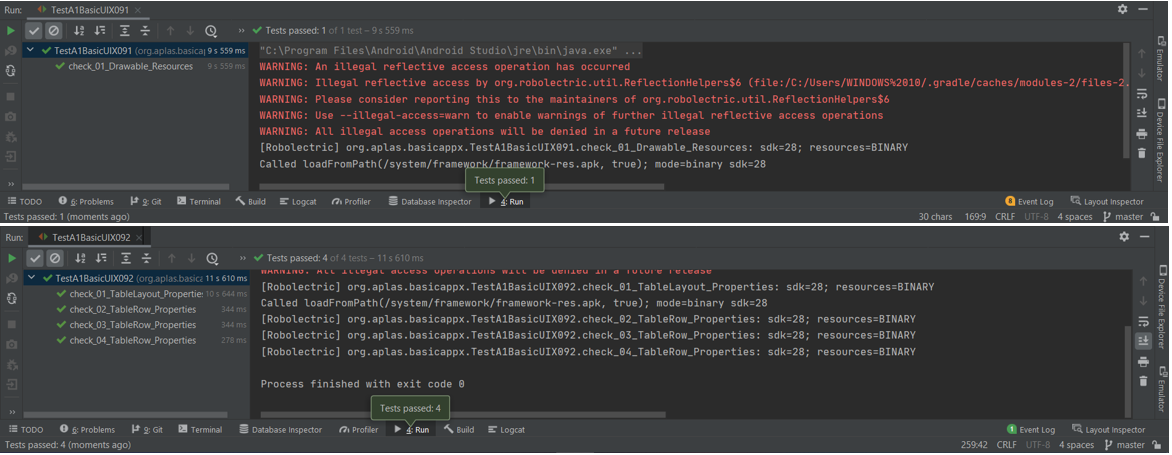The width and height of the screenshot is (1172, 455).
Task: Sort tests alphabetically in TestA1BasicUIX092 toolbar
Action: coord(80,258)
